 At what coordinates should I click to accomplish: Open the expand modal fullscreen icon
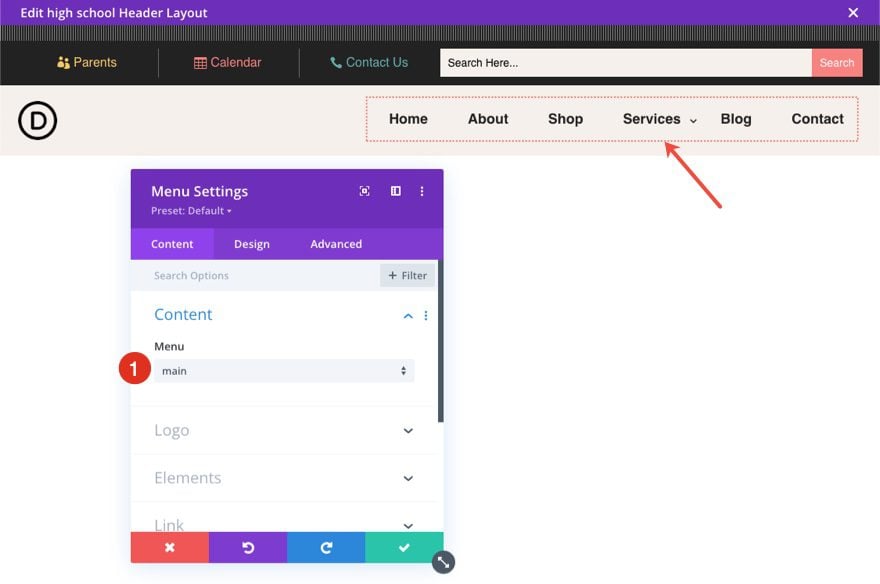point(364,191)
